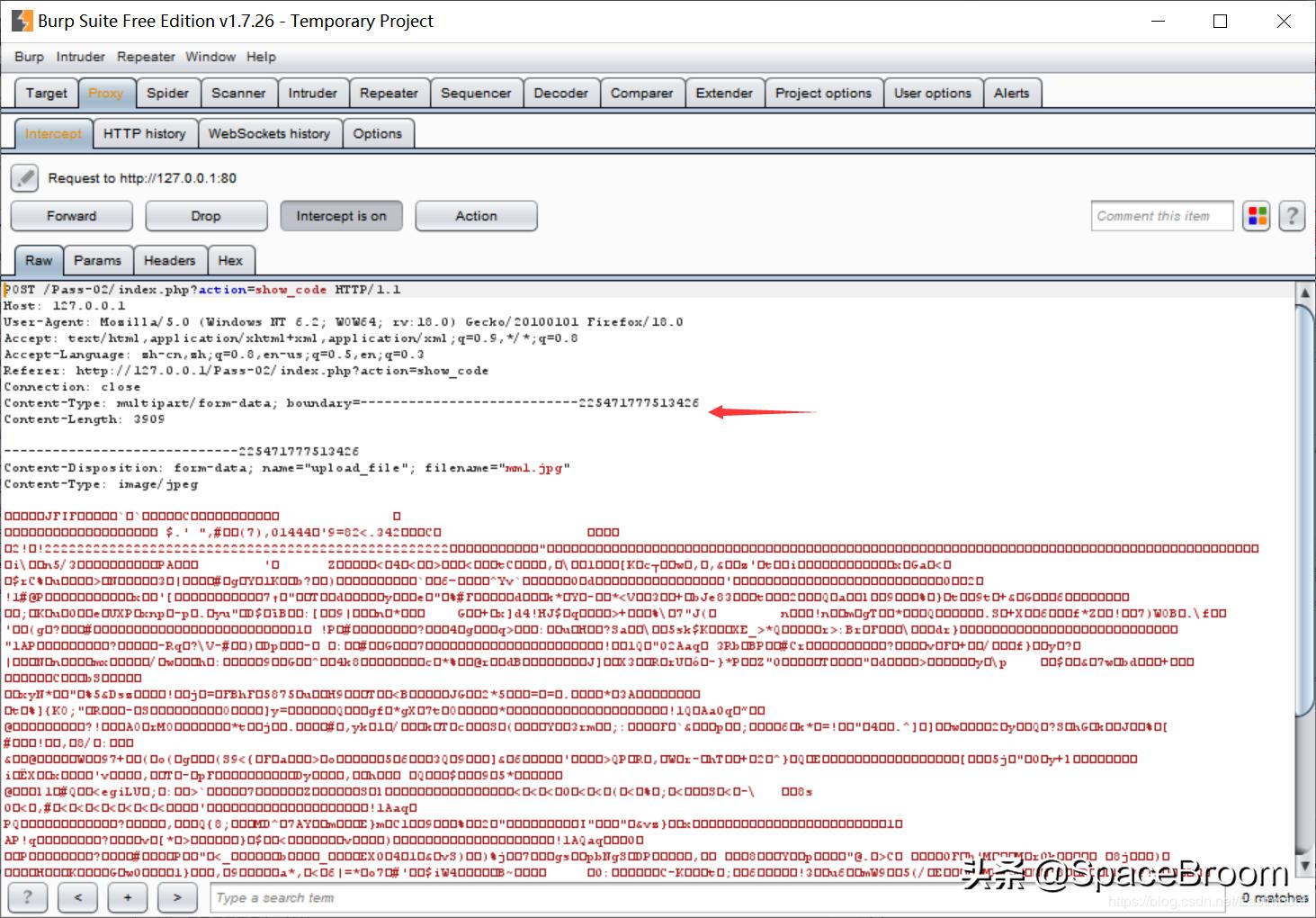Image resolution: width=1316 pixels, height=918 pixels.
Task: Click the User-Agent header line
Action: [344, 322]
